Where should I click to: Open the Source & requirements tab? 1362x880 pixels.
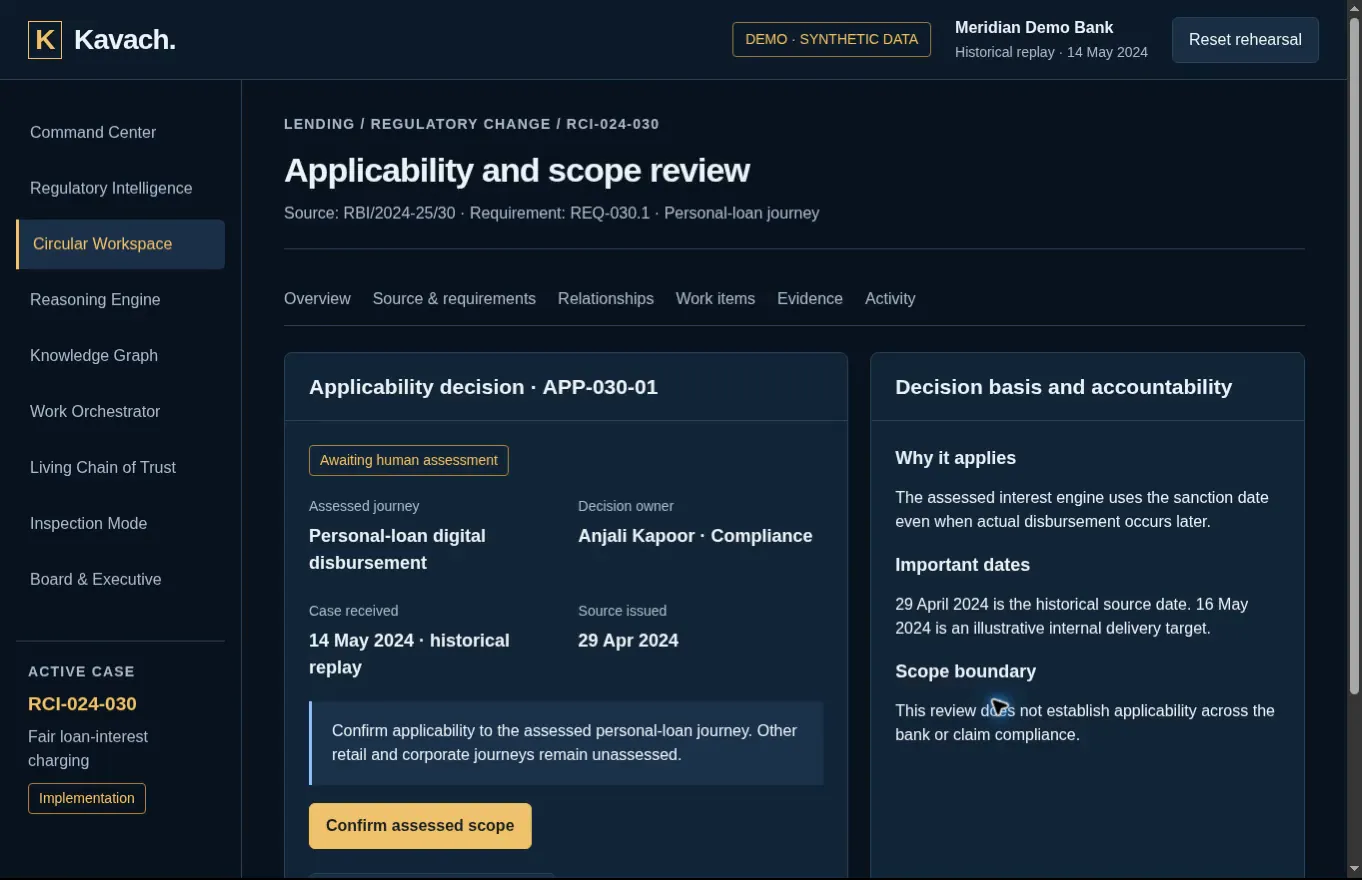[x=454, y=299]
